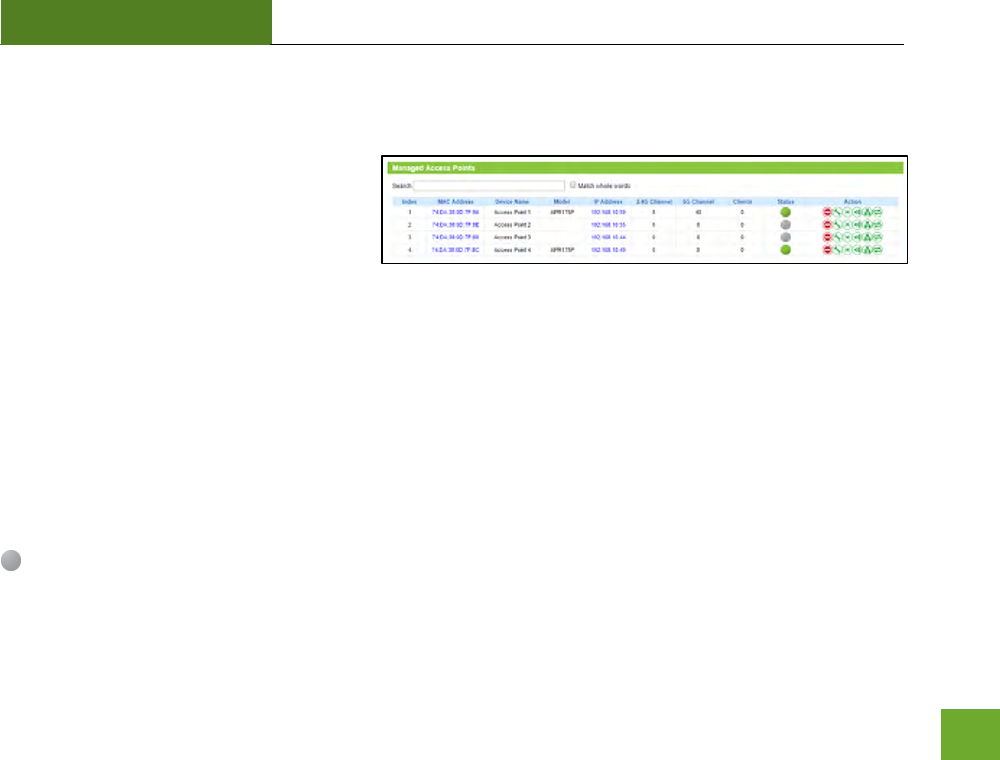Screen dimensions: 1000x760
Task: Open IP address link of Access Point 4
Action: point(608,250)
